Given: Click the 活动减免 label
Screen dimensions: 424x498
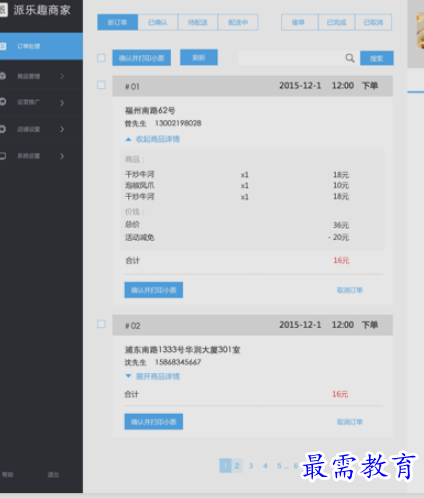Looking at the screenshot, I should click(x=140, y=237).
